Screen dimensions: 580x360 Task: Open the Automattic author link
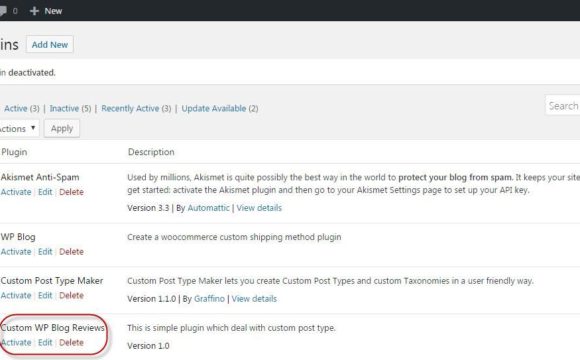(208, 208)
